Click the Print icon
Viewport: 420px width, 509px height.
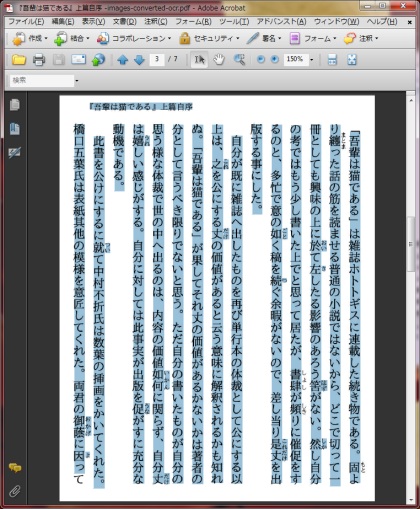pos(39,60)
